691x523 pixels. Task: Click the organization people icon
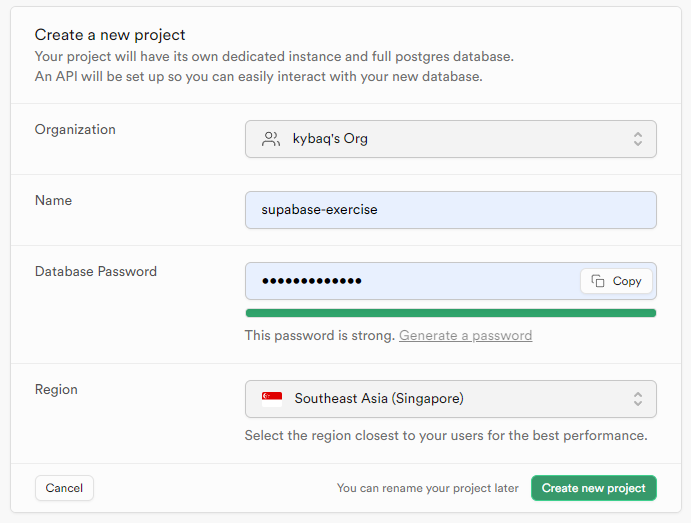pos(271,139)
